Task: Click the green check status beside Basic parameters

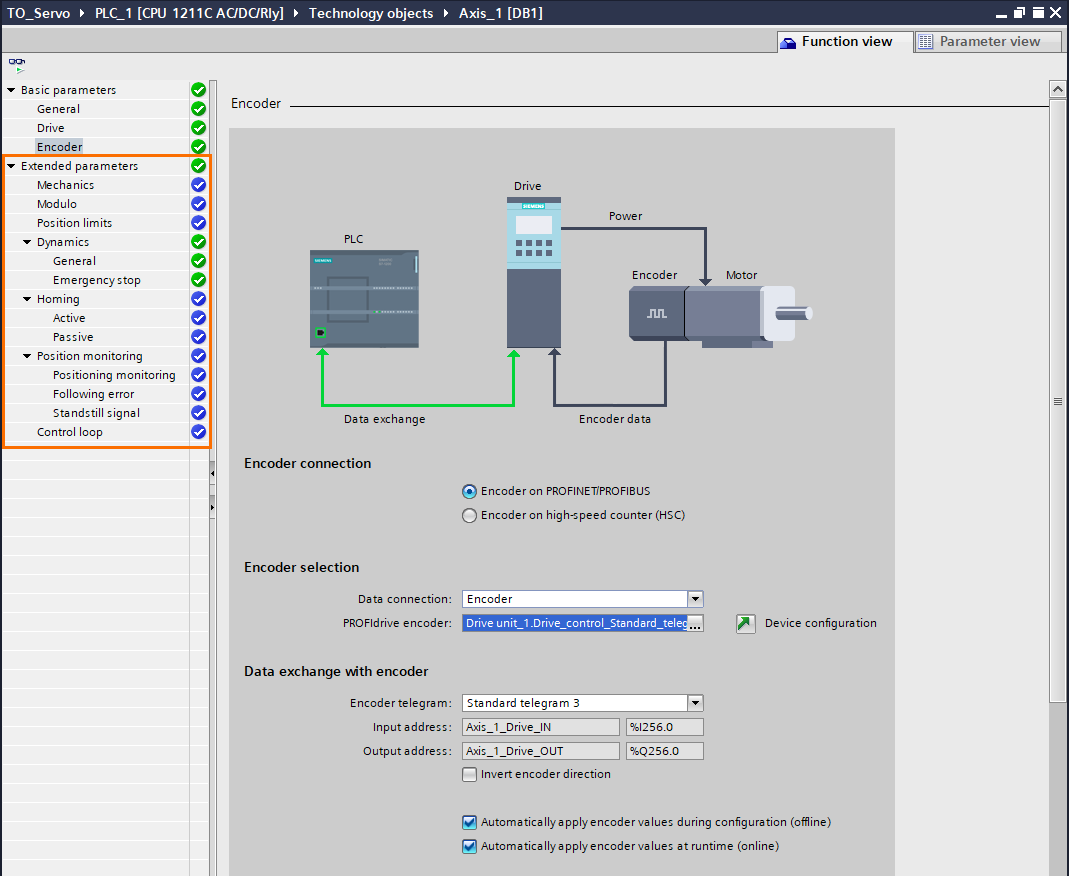Action: pos(198,89)
